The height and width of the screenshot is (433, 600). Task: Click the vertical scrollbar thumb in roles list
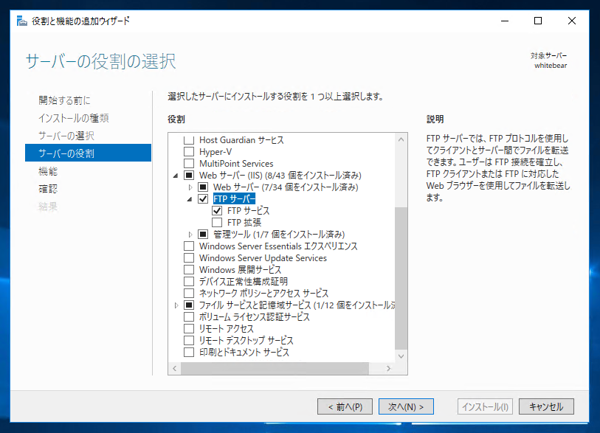401,278
